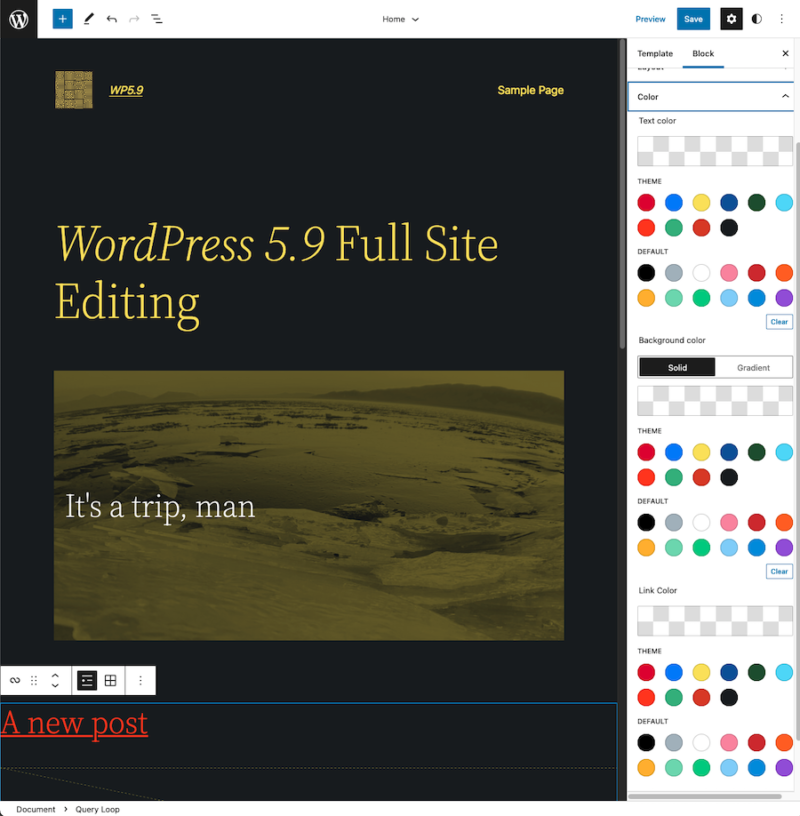Open the List View icon
This screenshot has width=800, height=816.
157,19
